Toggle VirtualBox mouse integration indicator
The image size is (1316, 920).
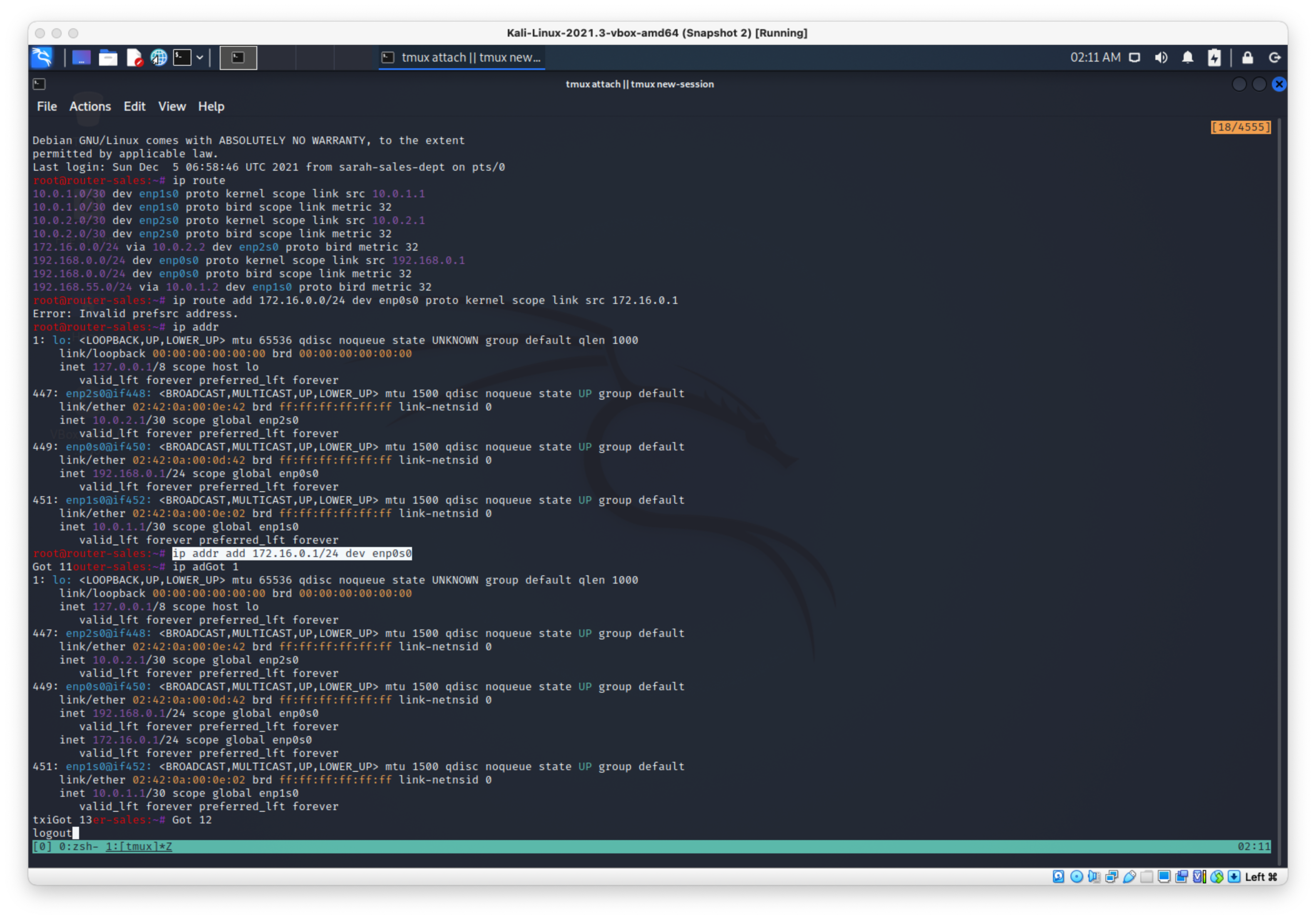click(1217, 876)
